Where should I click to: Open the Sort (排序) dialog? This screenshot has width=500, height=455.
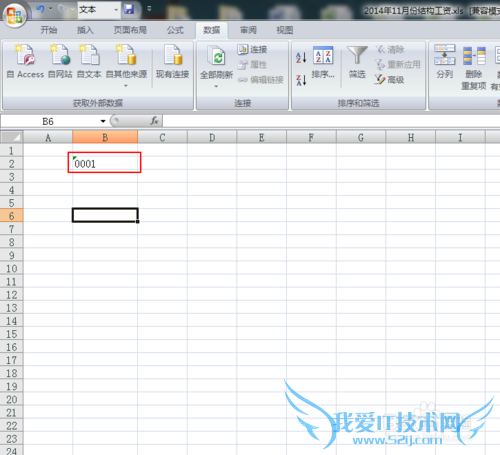[323, 62]
